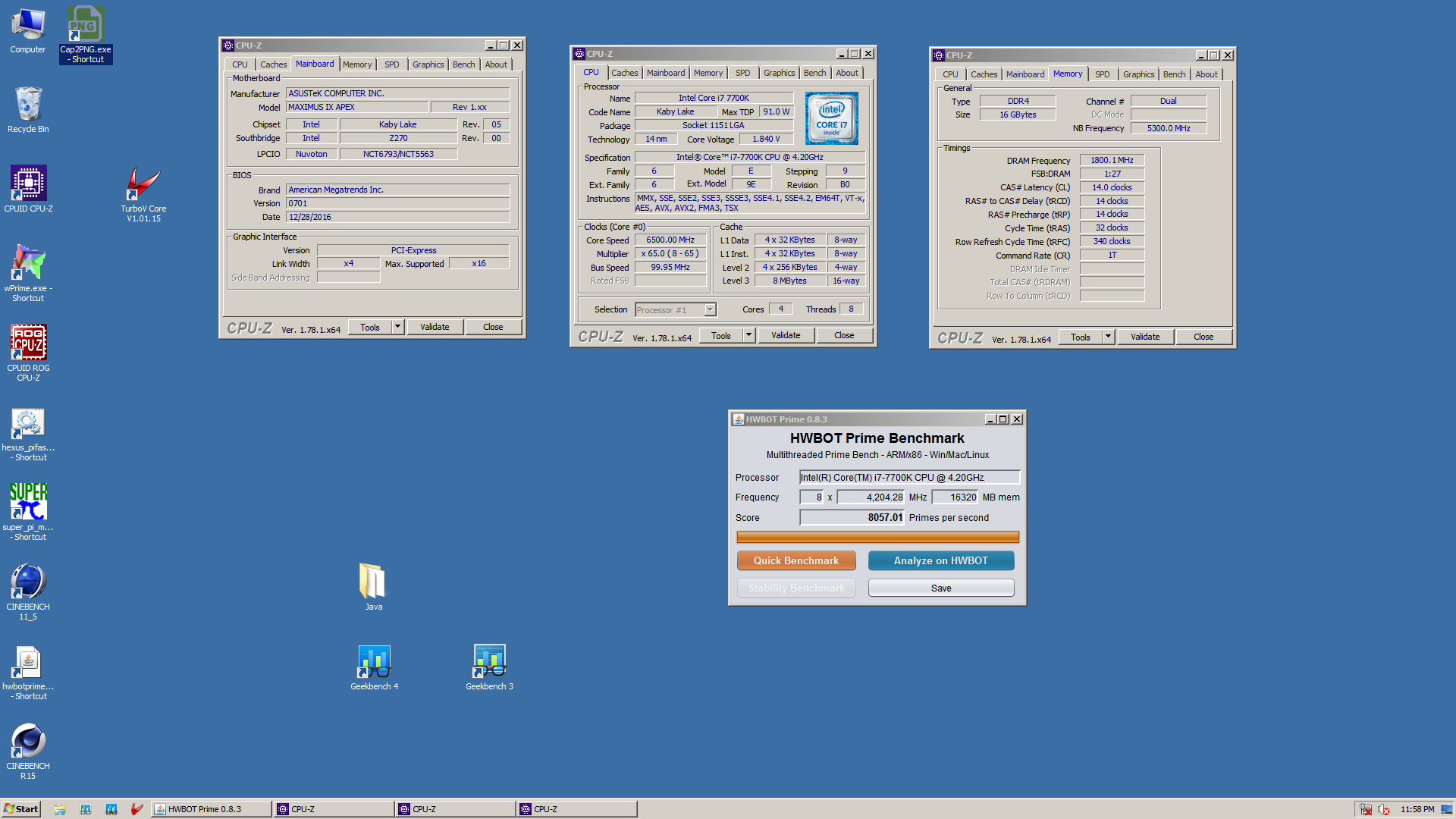Image resolution: width=1456 pixels, height=819 pixels.
Task: Click the system clock showing 11:58 PM
Action: tap(1417, 809)
